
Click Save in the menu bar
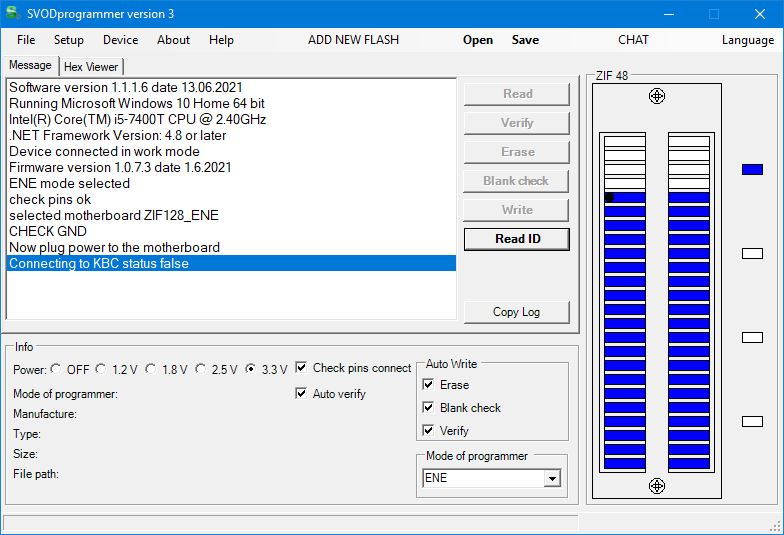(525, 40)
